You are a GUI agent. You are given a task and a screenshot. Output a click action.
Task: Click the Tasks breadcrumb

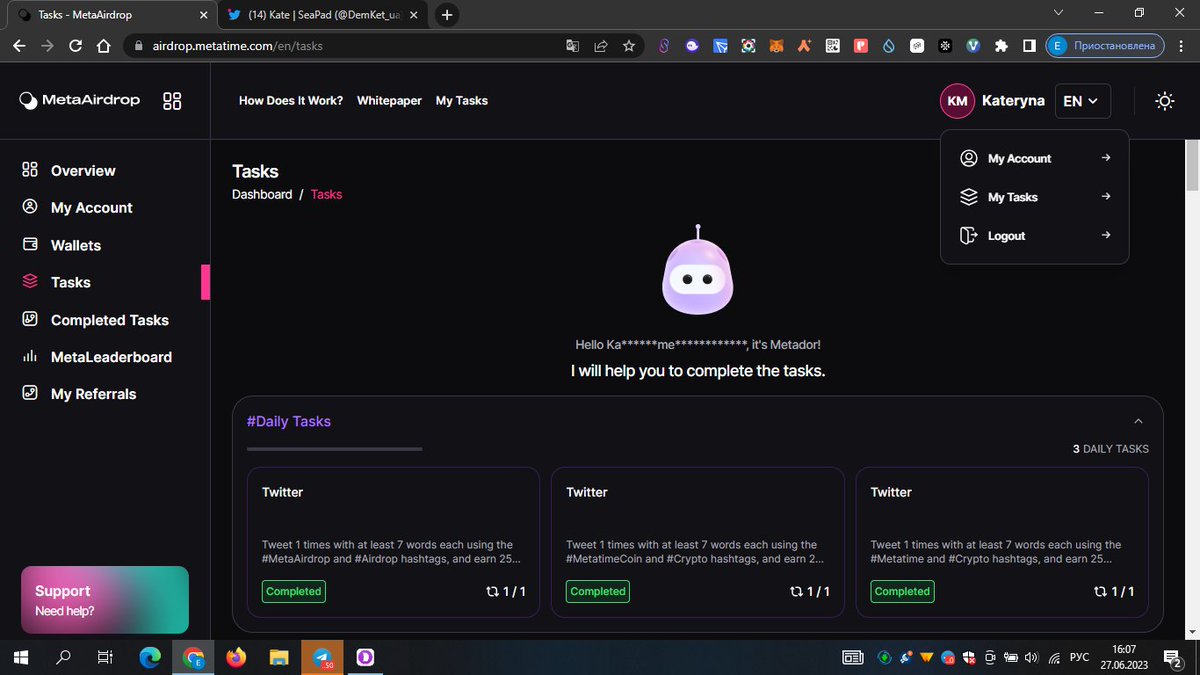(326, 194)
